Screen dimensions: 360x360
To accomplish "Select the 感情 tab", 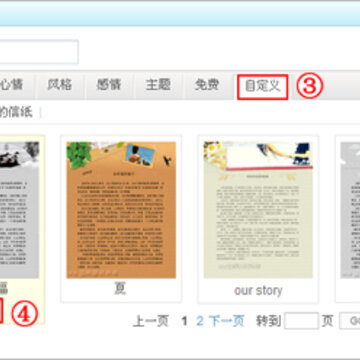I will [x=109, y=85].
